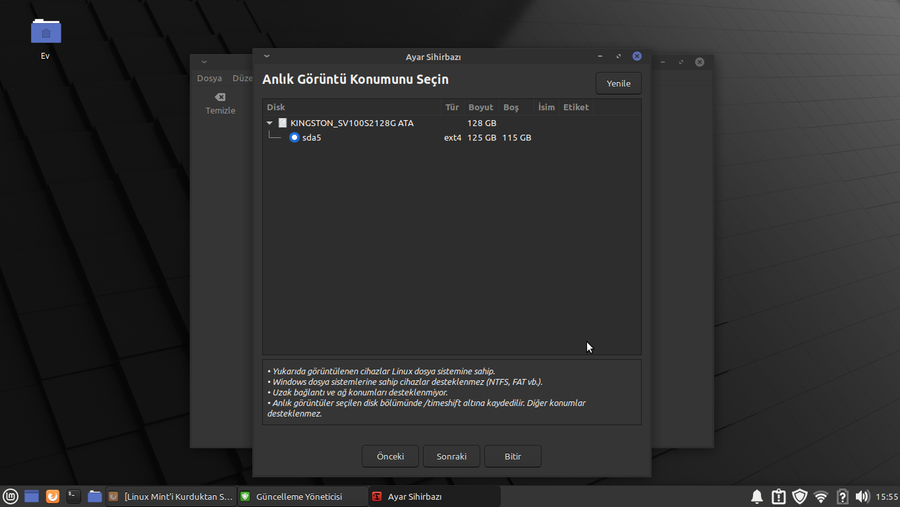Image resolution: width=900 pixels, height=507 pixels.
Task: Close the Ayar Sihirbazı dialog
Action: pyautogui.click(x=637, y=56)
